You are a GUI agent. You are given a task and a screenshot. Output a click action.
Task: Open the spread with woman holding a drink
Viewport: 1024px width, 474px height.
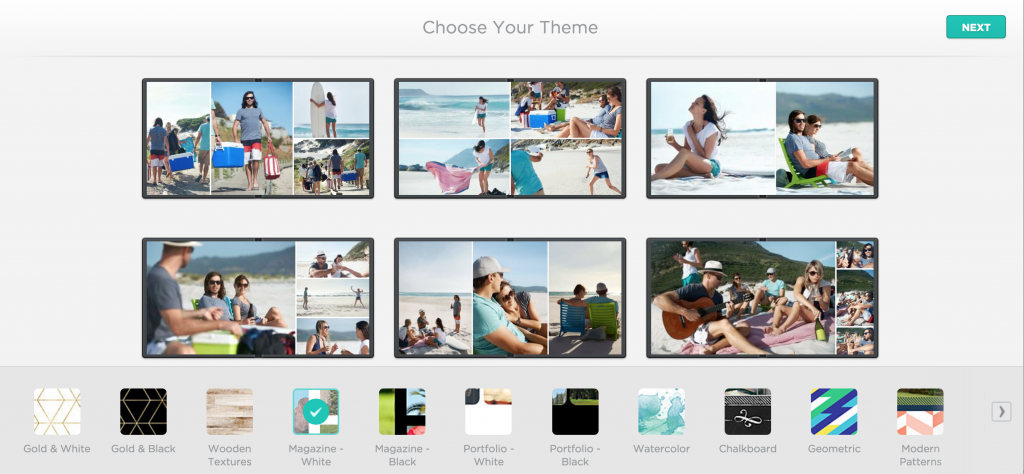[x=762, y=138]
